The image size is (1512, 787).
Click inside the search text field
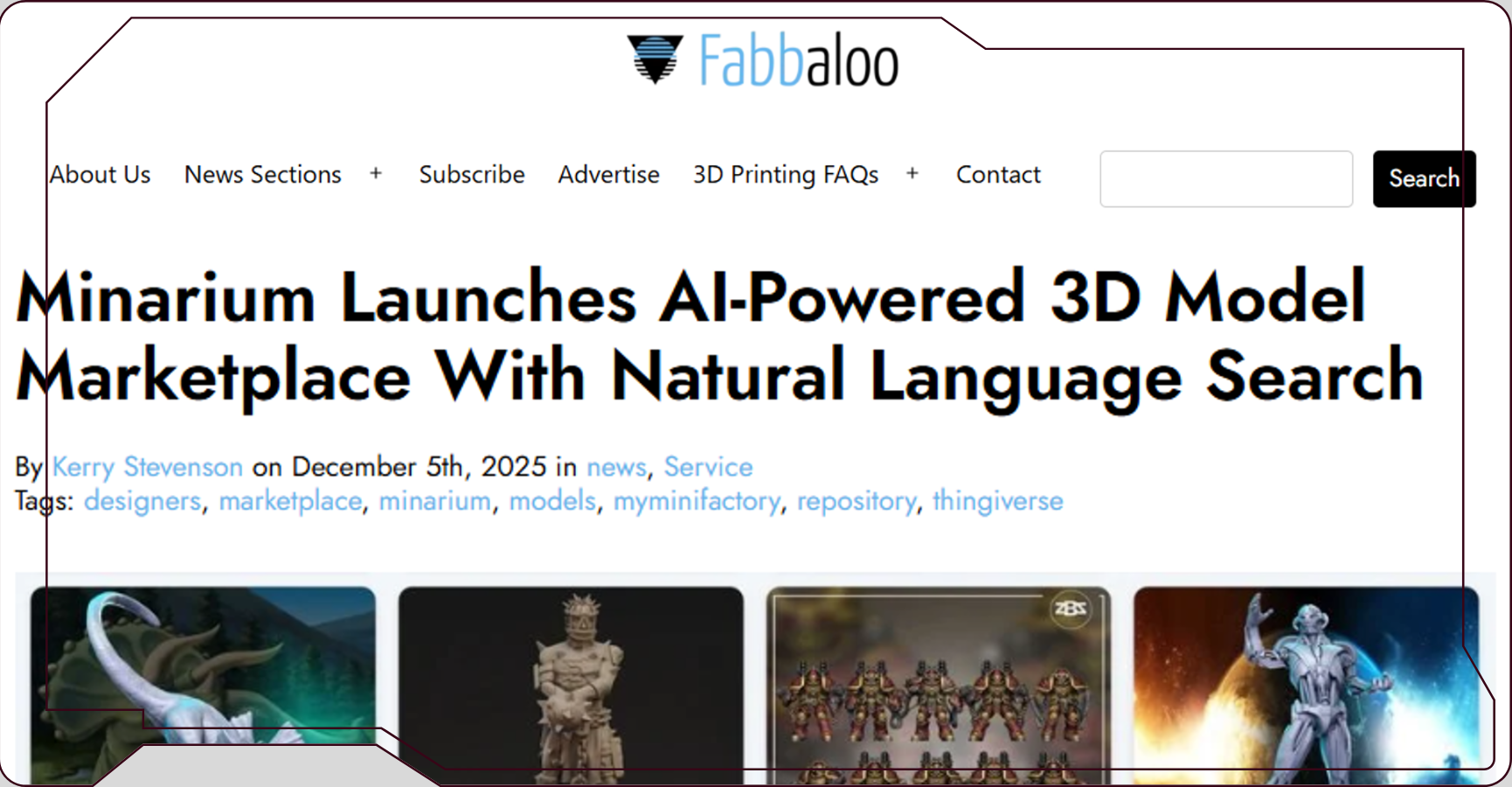1225,178
